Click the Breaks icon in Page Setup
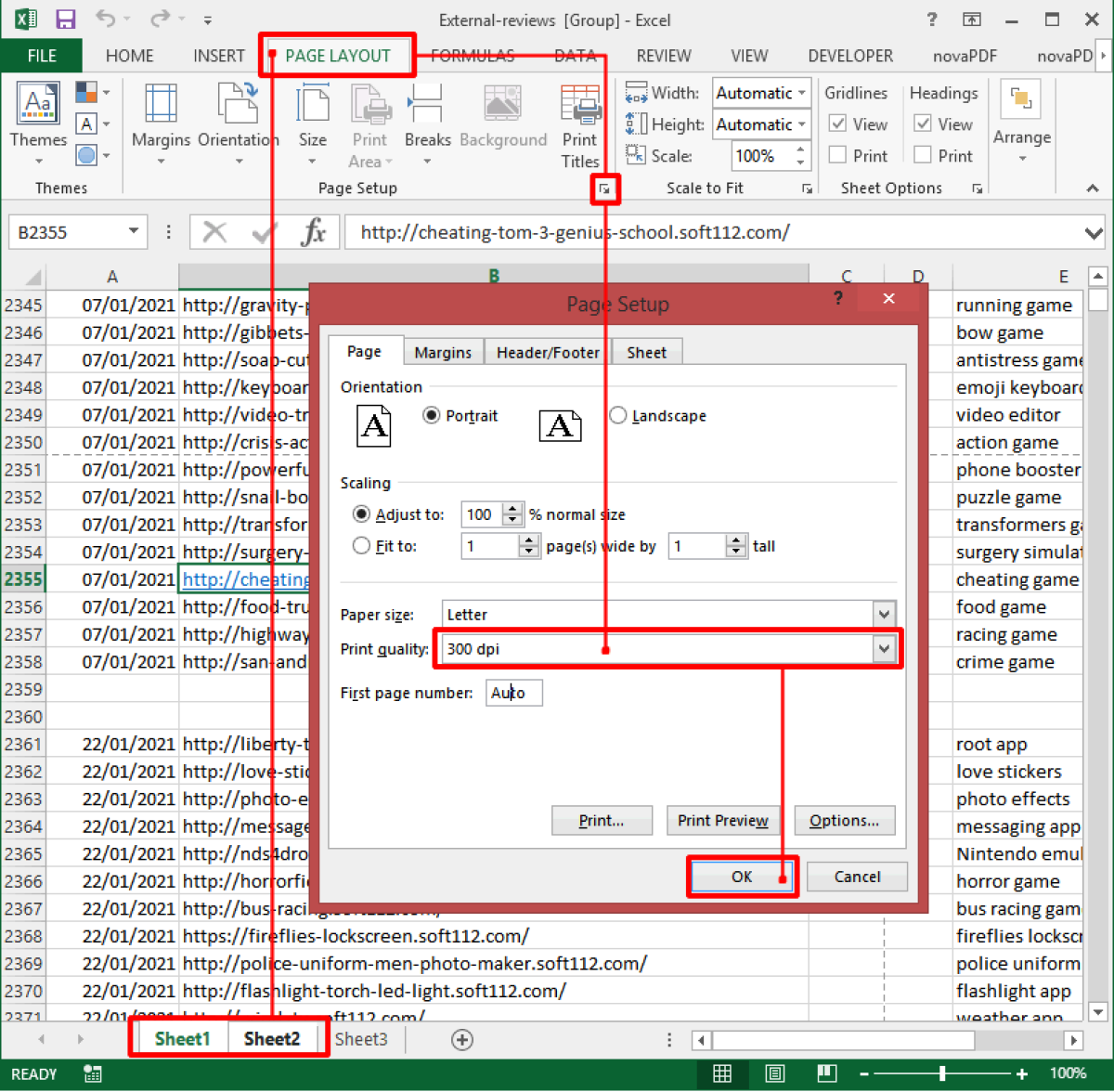This screenshot has height=1092, width=1114. (427, 104)
